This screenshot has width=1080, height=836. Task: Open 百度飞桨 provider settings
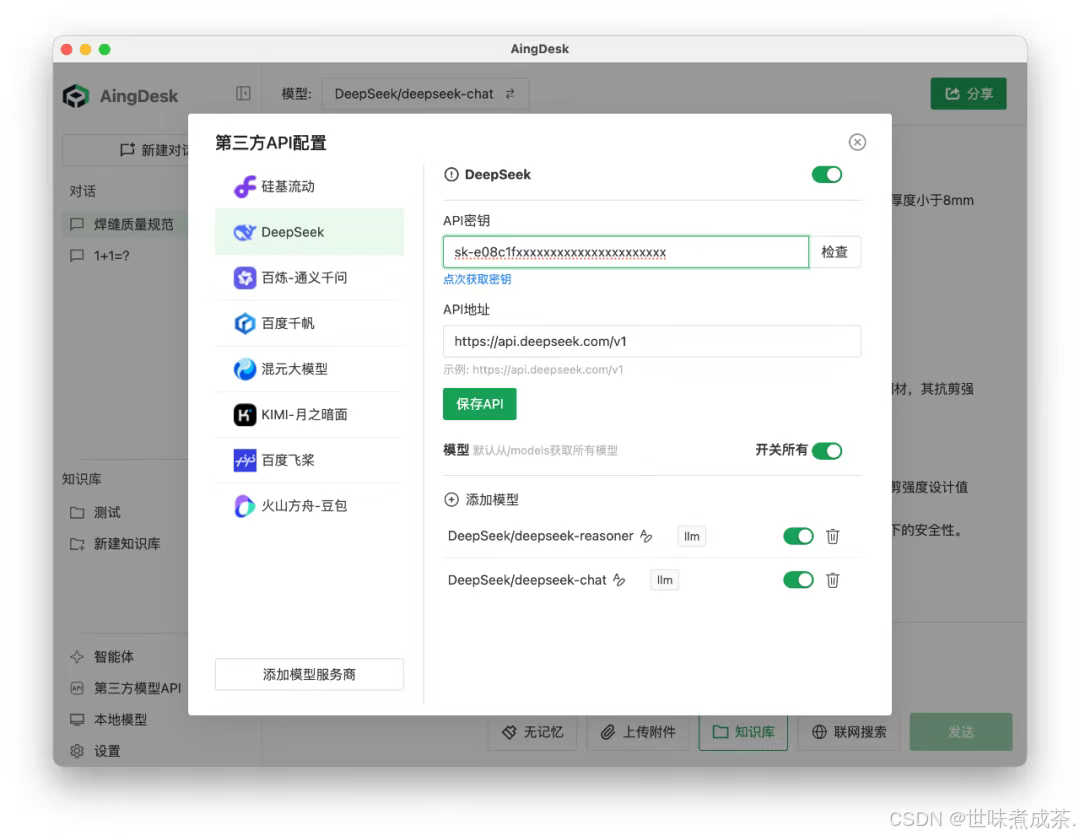(309, 460)
